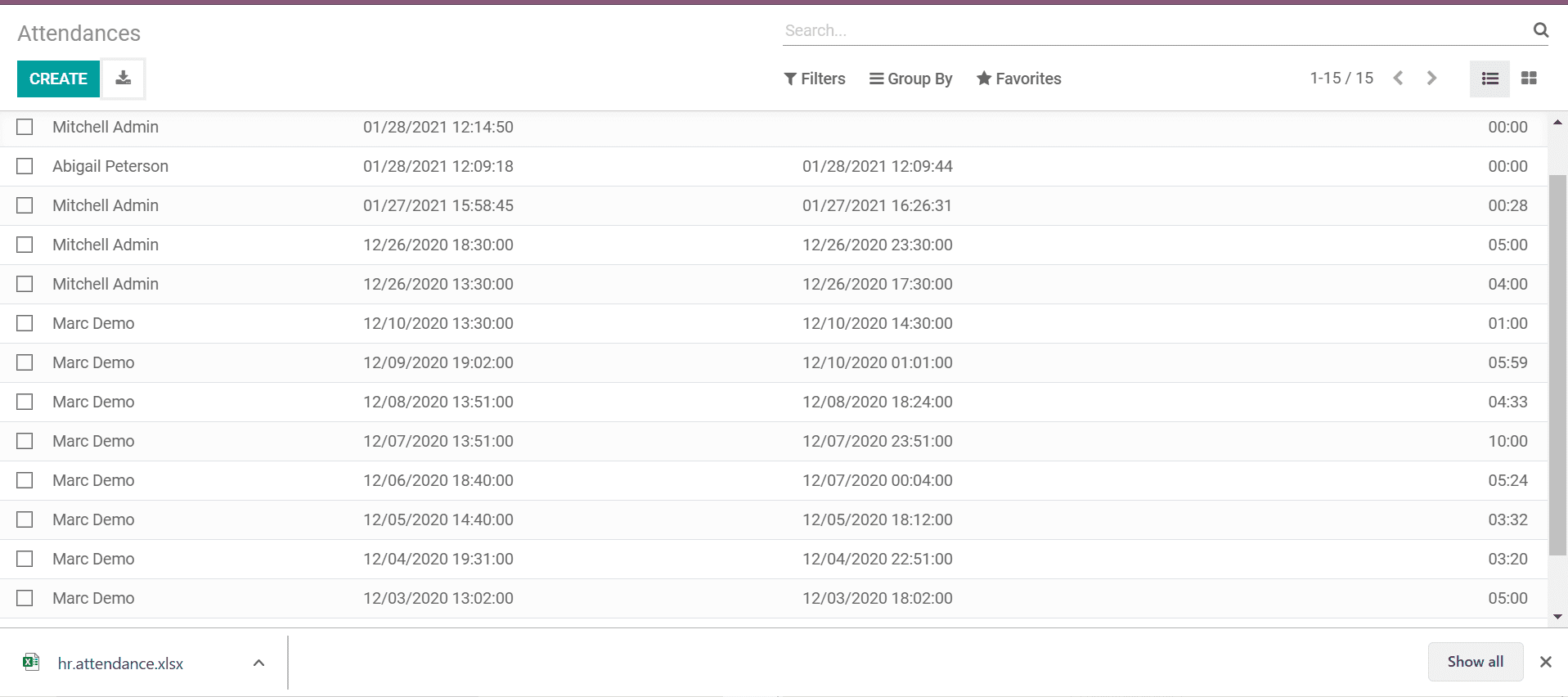1568x697 pixels.
Task: Tick checkbox for Mitchell Admin 01/27/2021 row
Action: (x=25, y=205)
